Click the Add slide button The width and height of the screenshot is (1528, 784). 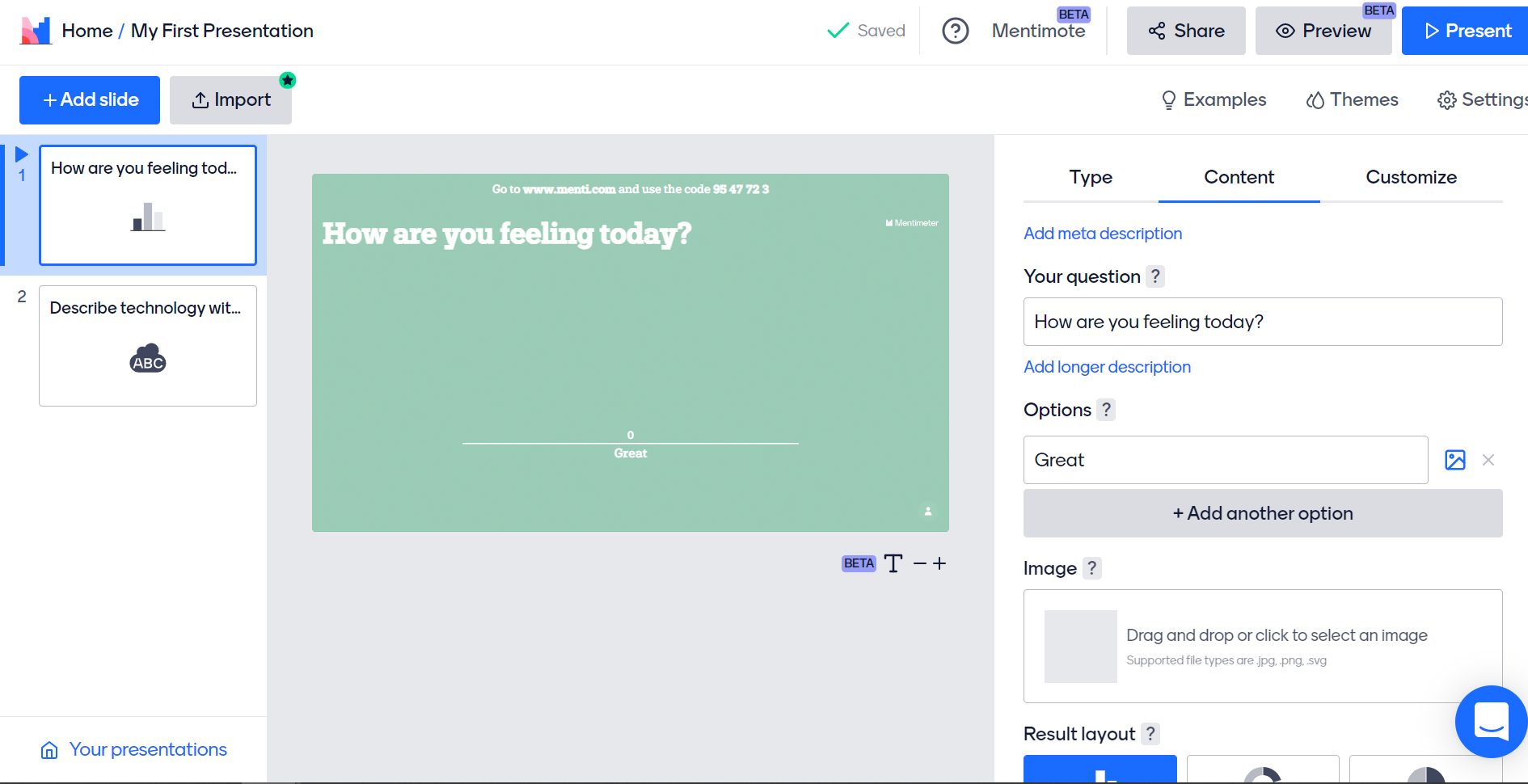click(90, 100)
